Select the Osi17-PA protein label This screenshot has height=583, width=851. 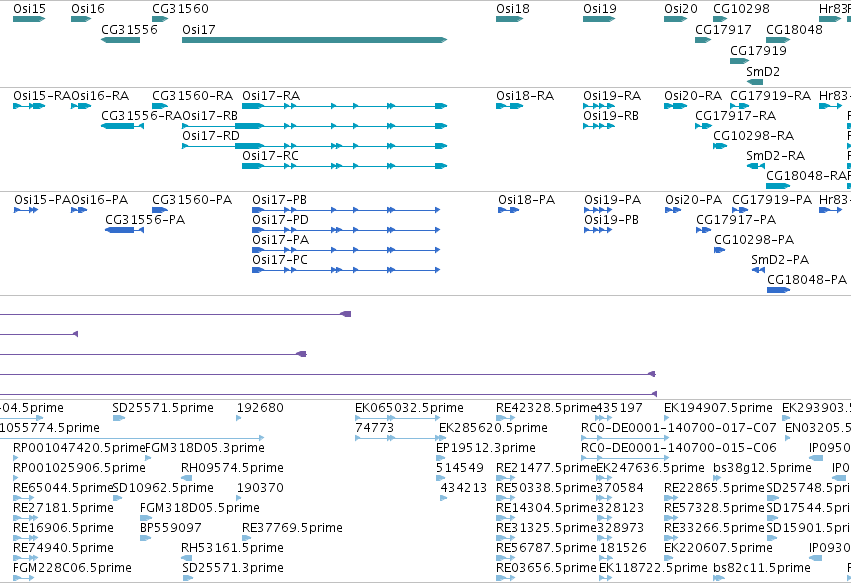pos(281,240)
